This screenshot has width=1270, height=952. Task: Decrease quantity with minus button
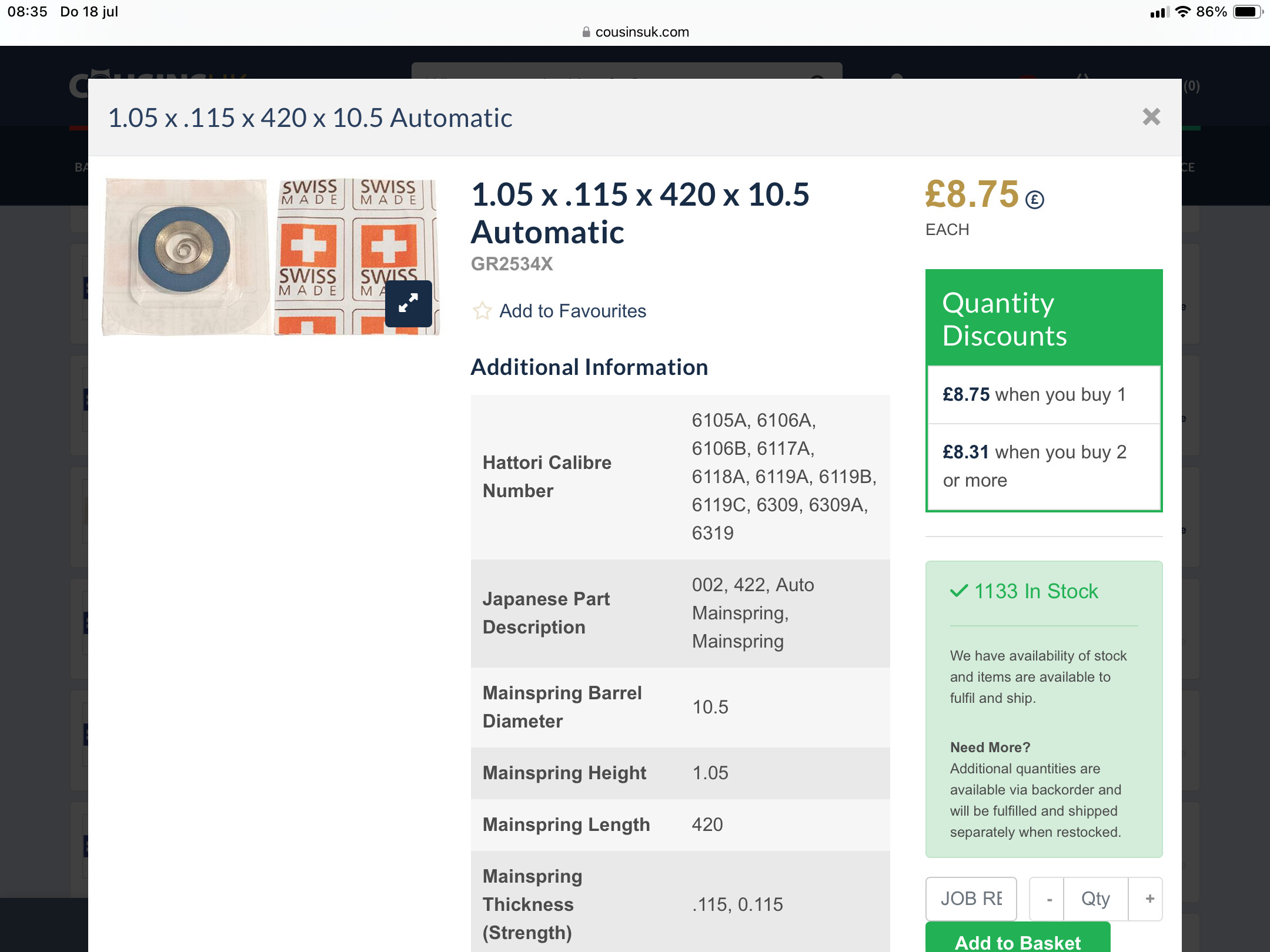[x=1048, y=899]
